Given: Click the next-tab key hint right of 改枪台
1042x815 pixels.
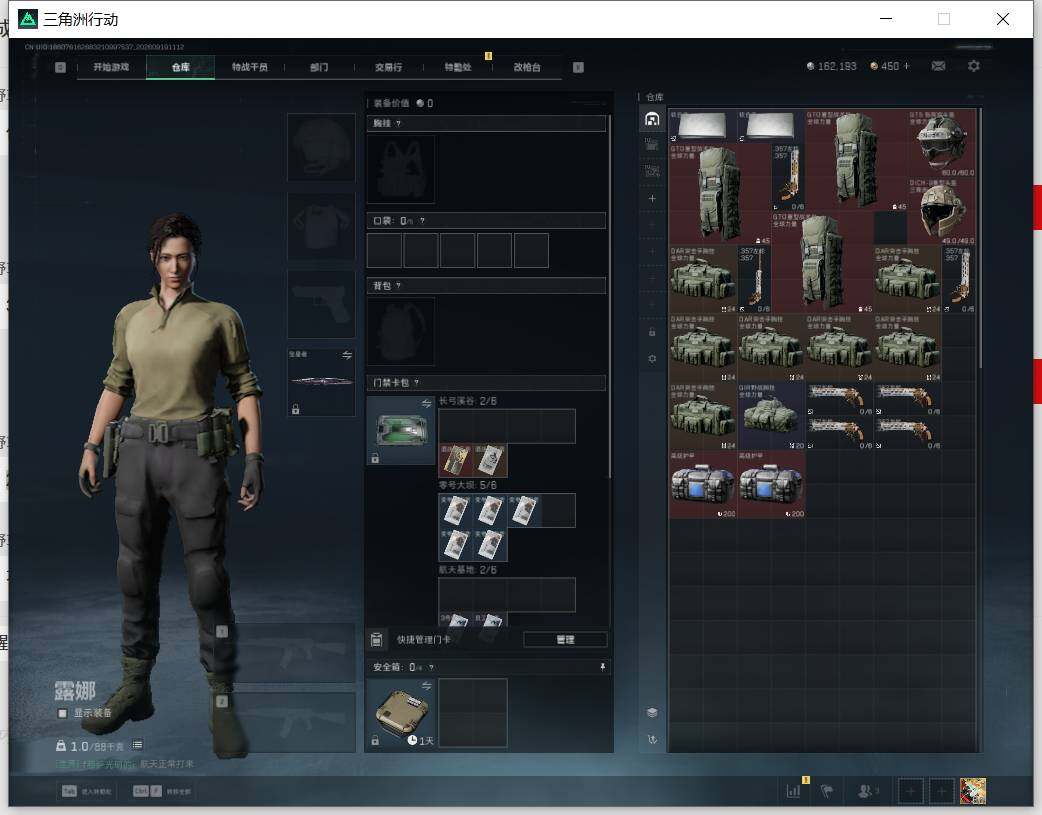Looking at the screenshot, I should [578, 67].
